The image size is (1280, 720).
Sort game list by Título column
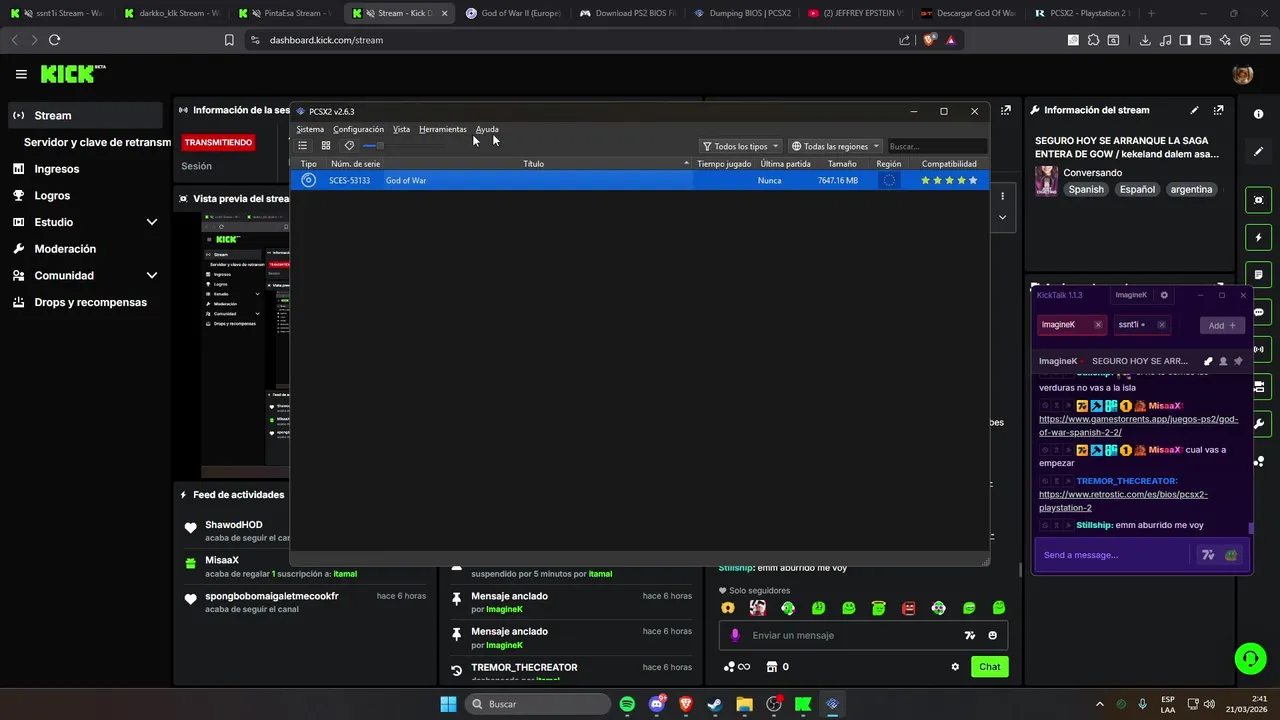click(x=533, y=163)
